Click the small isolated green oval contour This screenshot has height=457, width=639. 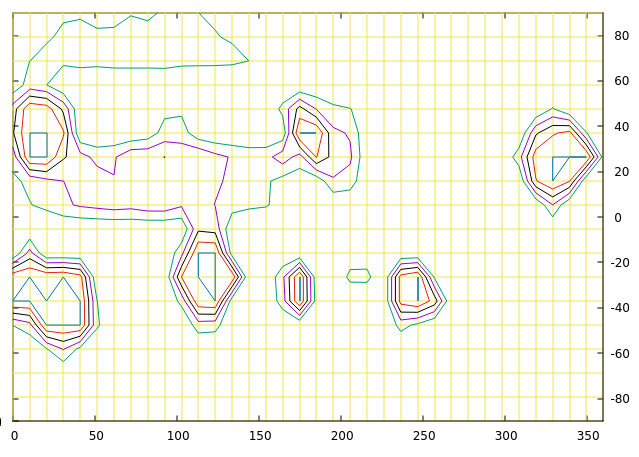coord(358,276)
